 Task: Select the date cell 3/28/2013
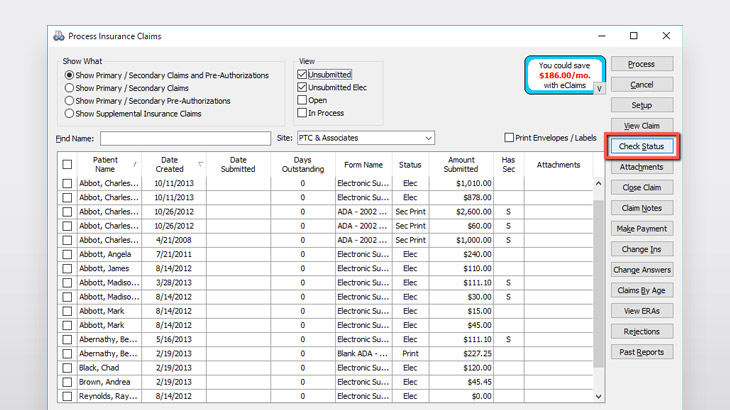click(174, 282)
